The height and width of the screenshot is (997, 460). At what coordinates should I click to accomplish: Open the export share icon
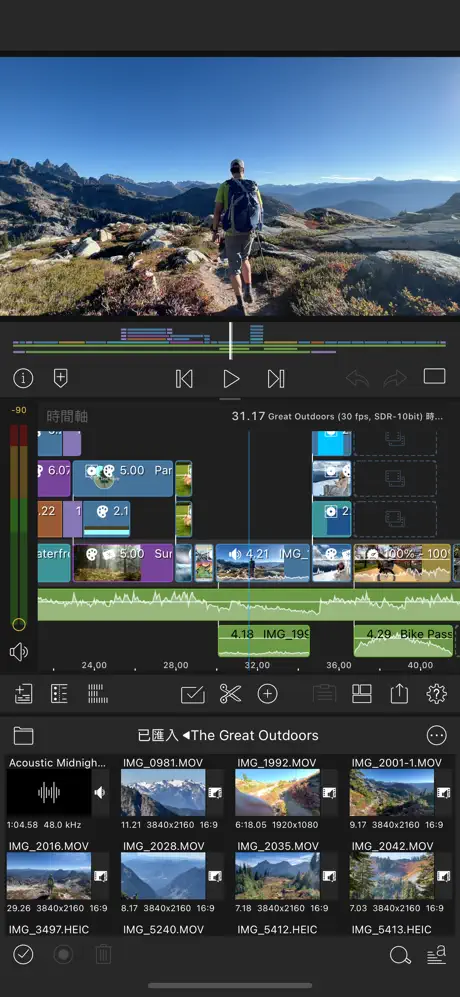point(399,694)
